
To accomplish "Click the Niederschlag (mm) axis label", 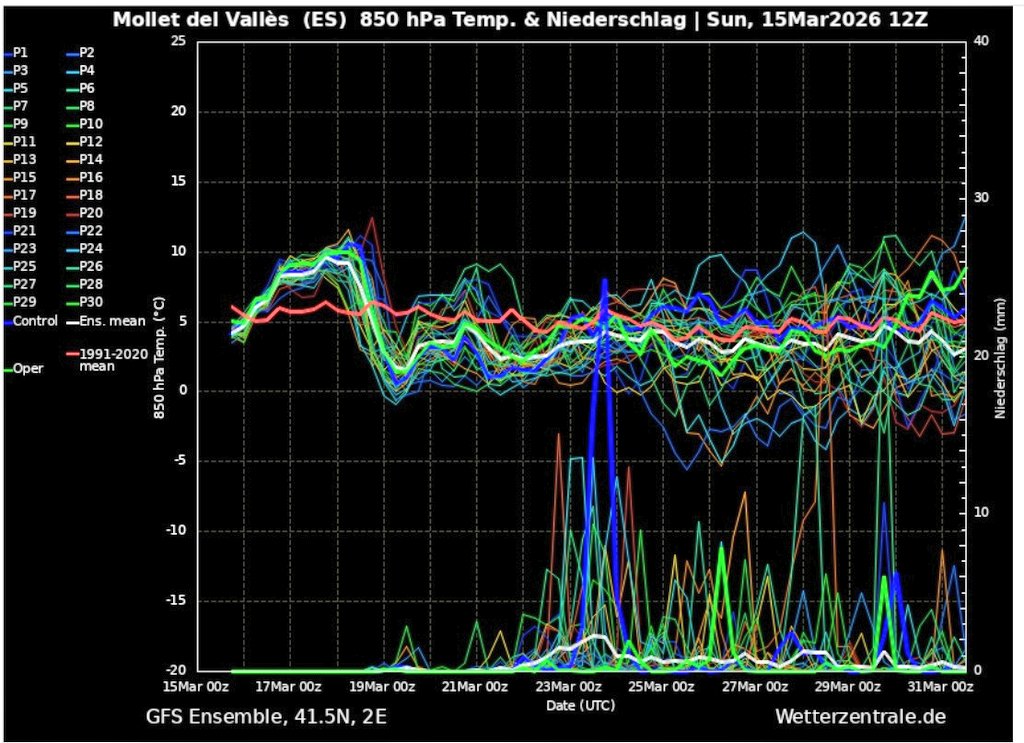I will (x=1000, y=358).
